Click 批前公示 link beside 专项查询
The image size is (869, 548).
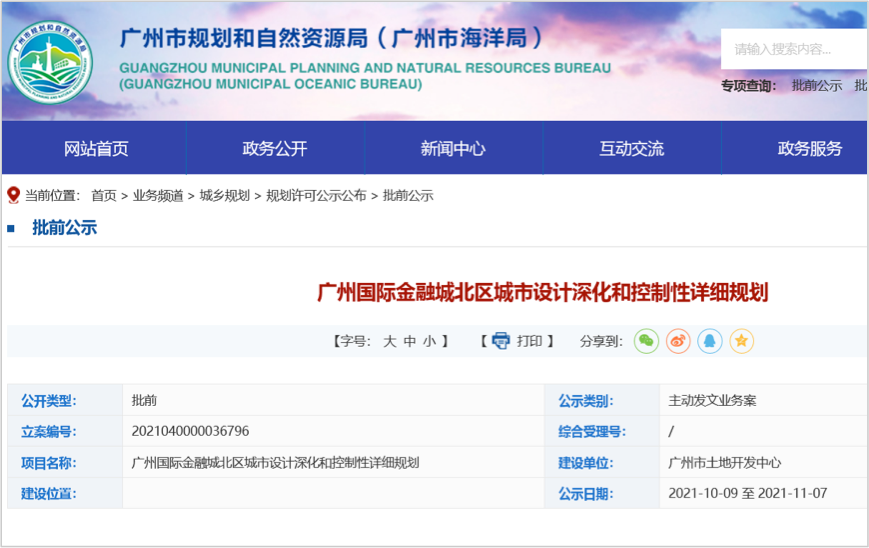[x=816, y=86]
